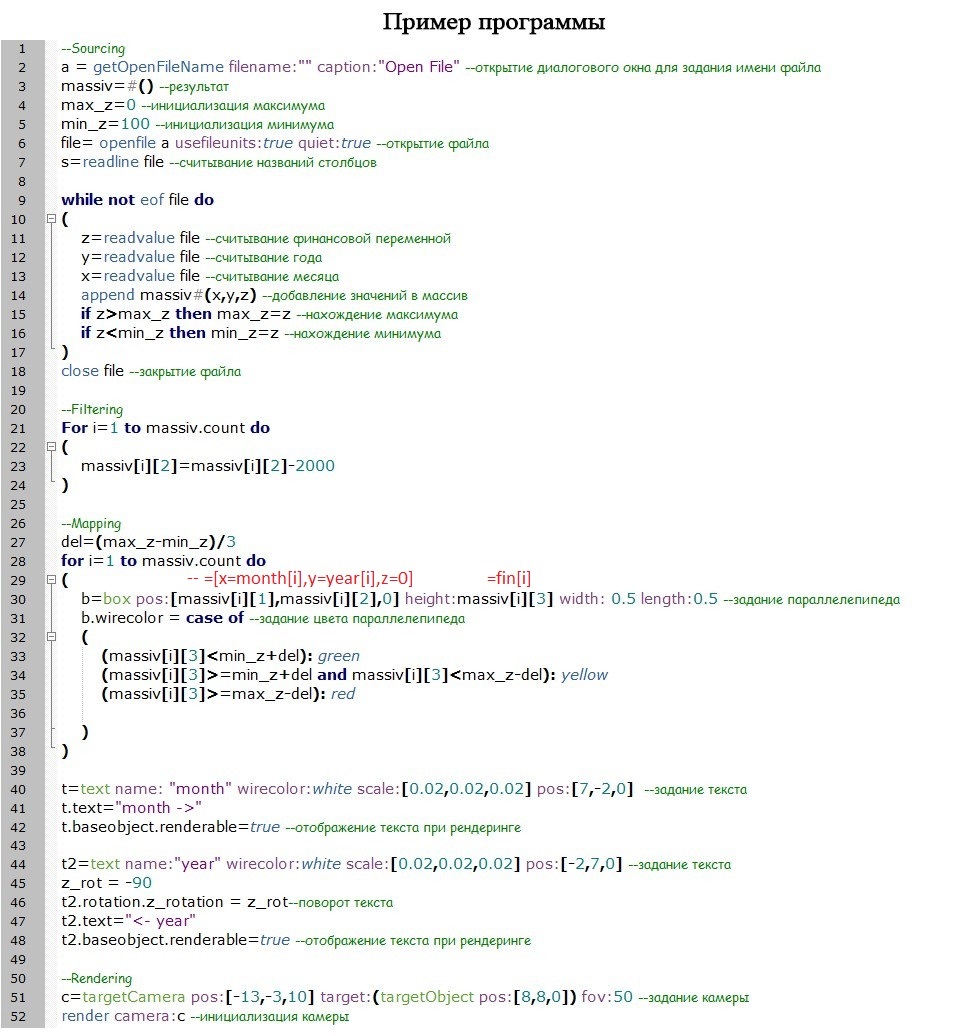960x1036 pixels.
Task: Click 'For i=1 to massiv.count do' on line 21
Action: pyautogui.click(x=165, y=428)
